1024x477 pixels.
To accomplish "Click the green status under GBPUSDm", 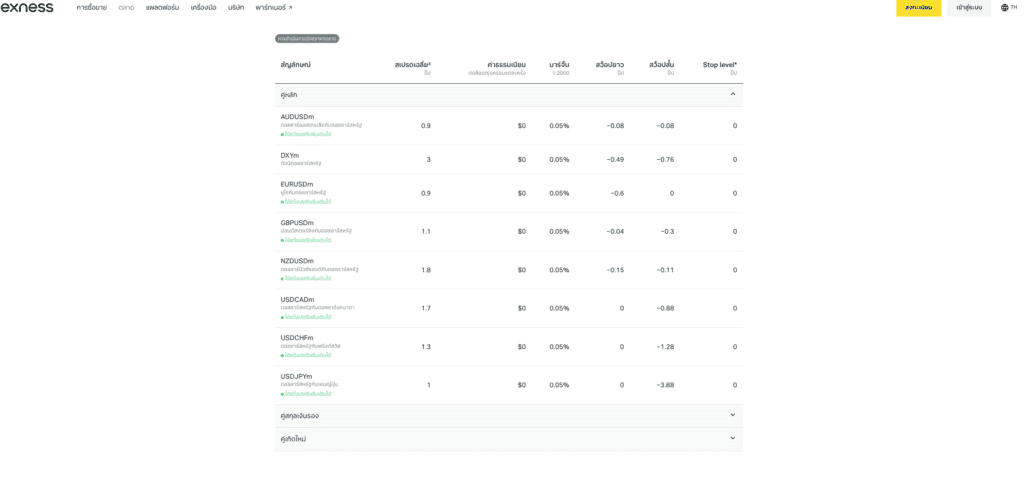I will [307, 240].
